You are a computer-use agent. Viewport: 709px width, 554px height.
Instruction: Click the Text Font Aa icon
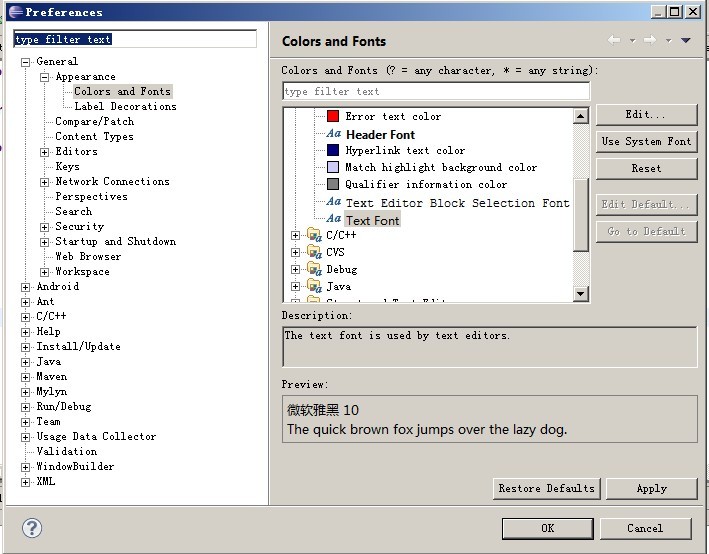pos(333,219)
